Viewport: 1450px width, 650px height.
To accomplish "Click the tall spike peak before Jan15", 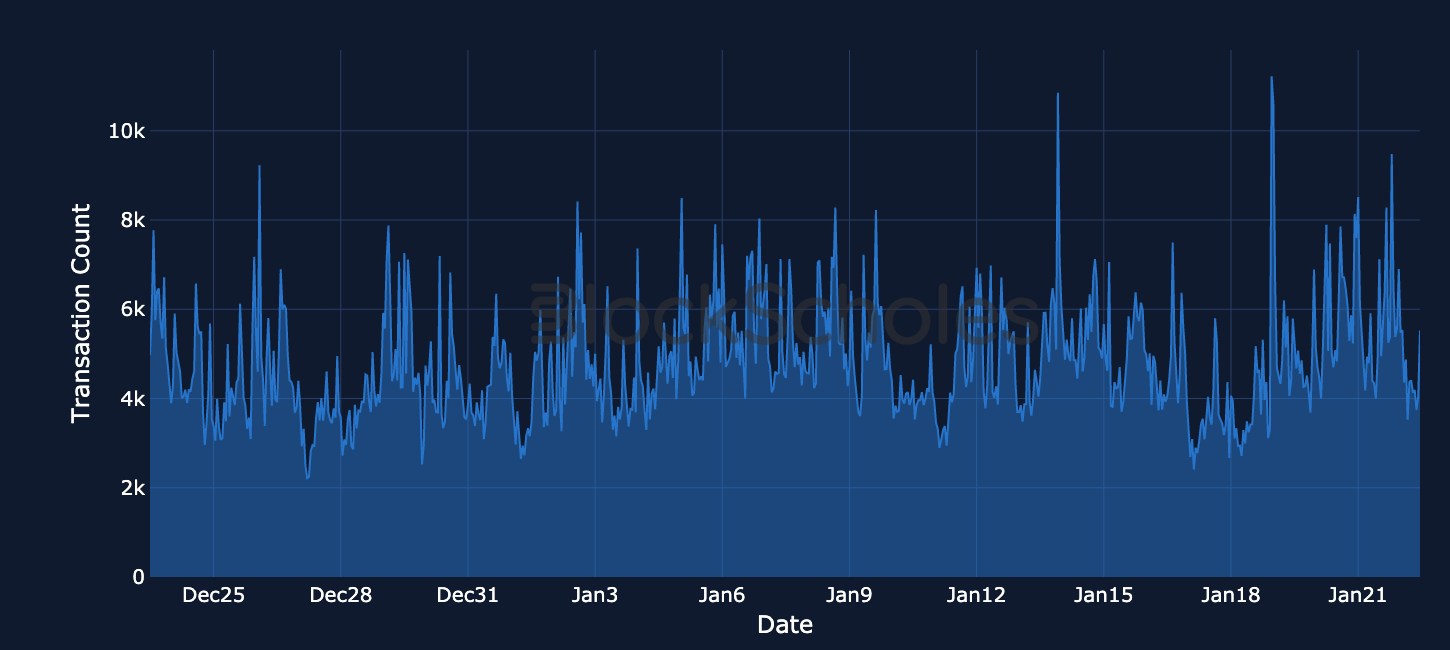I will [x=1058, y=94].
